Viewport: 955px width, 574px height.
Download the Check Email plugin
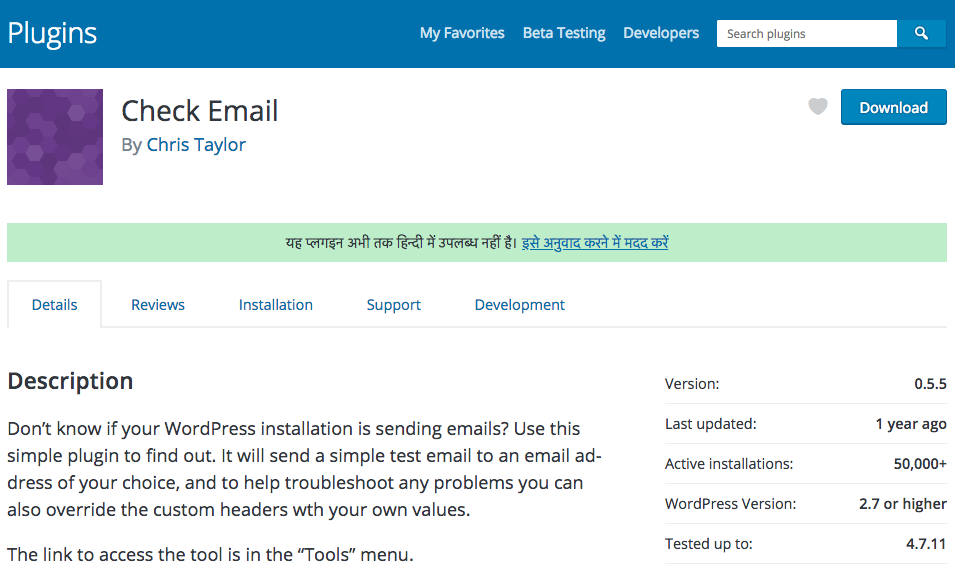point(893,107)
